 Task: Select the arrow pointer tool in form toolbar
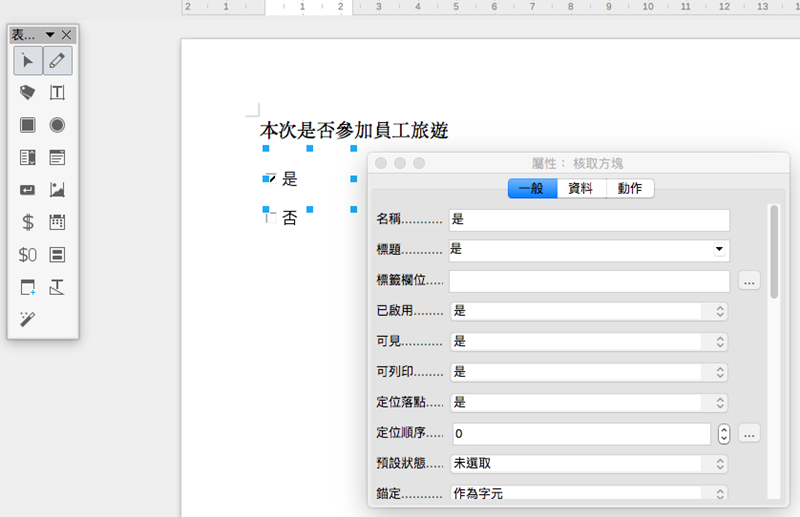(x=28, y=61)
